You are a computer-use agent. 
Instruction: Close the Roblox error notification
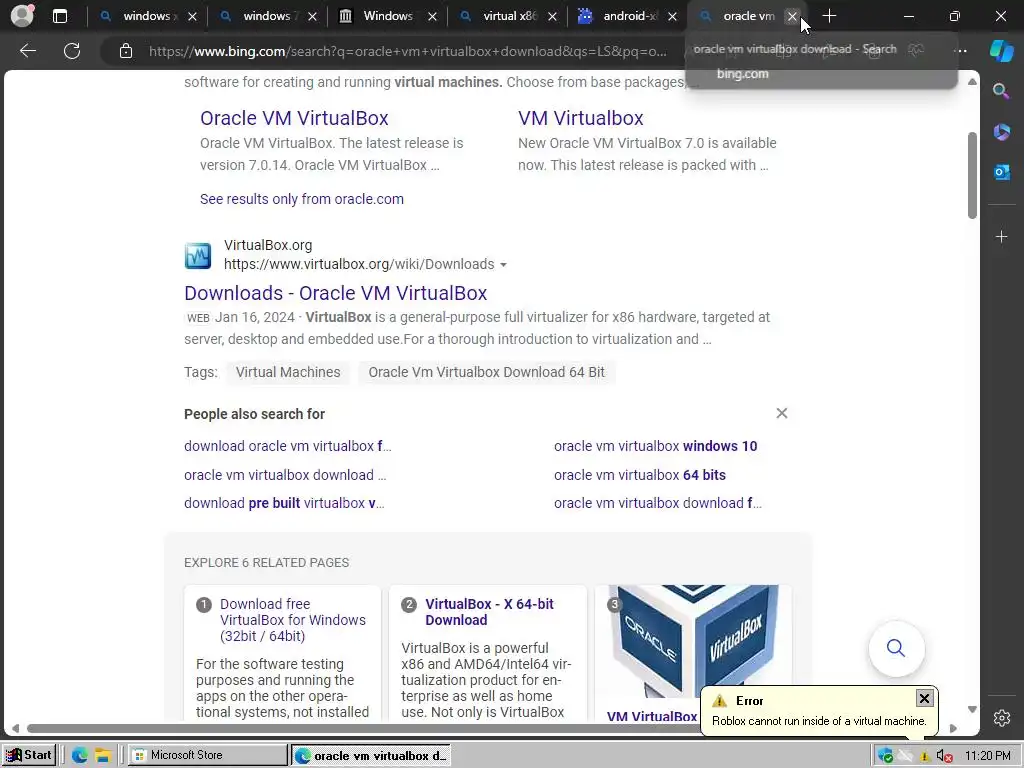click(923, 698)
